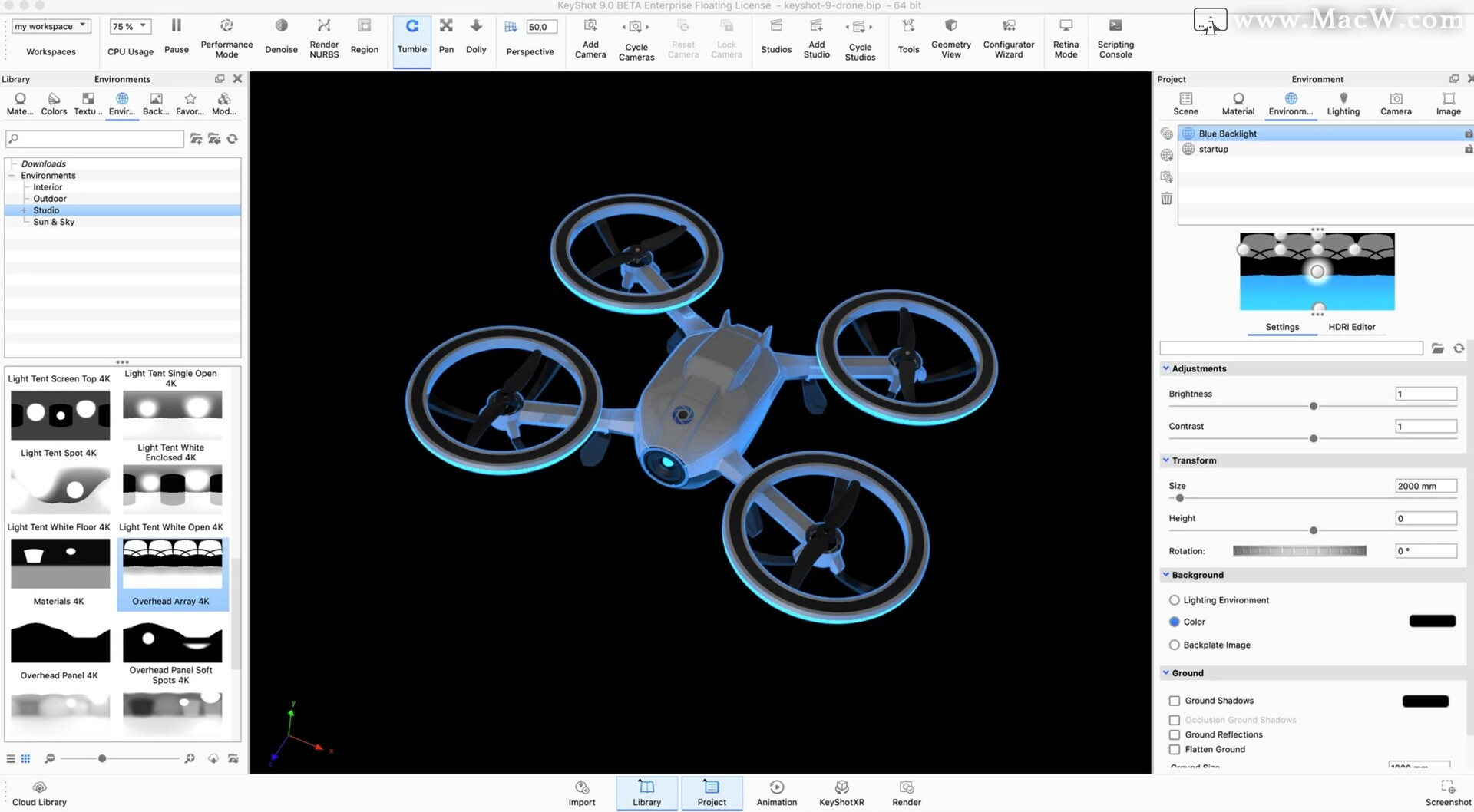The width and height of the screenshot is (1474, 812).
Task: Refresh the library with reload icon
Action: 232,139
